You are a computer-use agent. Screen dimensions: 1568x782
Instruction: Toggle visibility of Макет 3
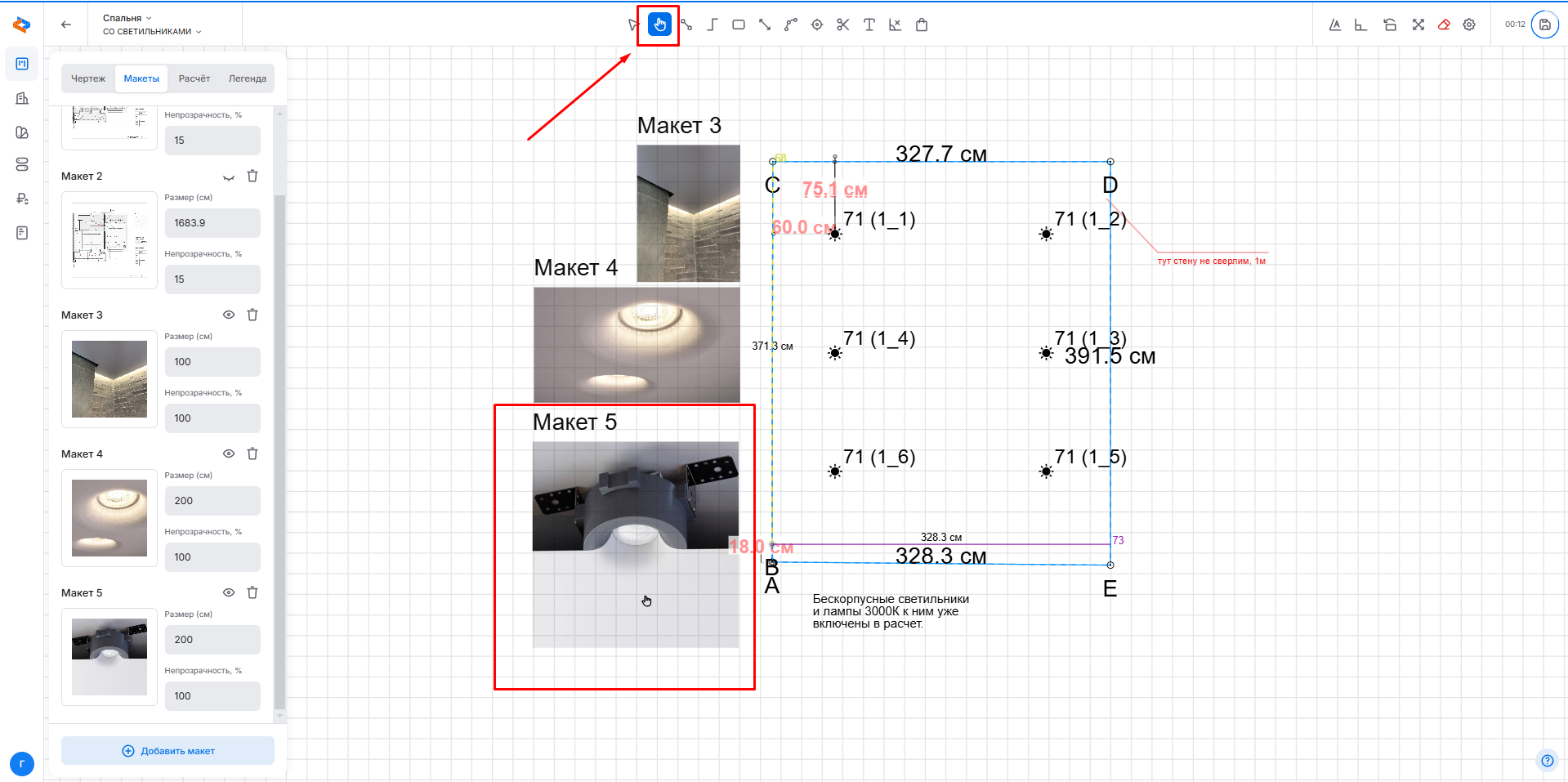[229, 315]
